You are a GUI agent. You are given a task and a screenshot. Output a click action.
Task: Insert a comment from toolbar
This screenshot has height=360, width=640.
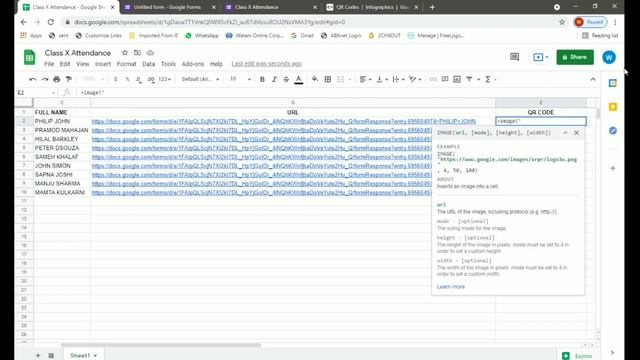[x=445, y=79]
